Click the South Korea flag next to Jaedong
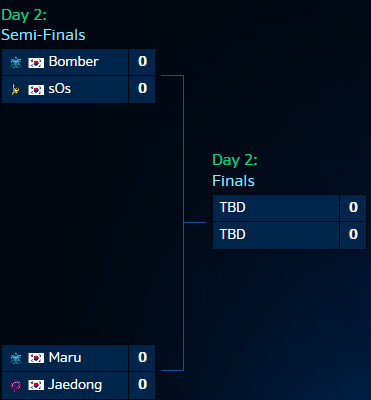This screenshot has height=400, width=371. (36, 385)
